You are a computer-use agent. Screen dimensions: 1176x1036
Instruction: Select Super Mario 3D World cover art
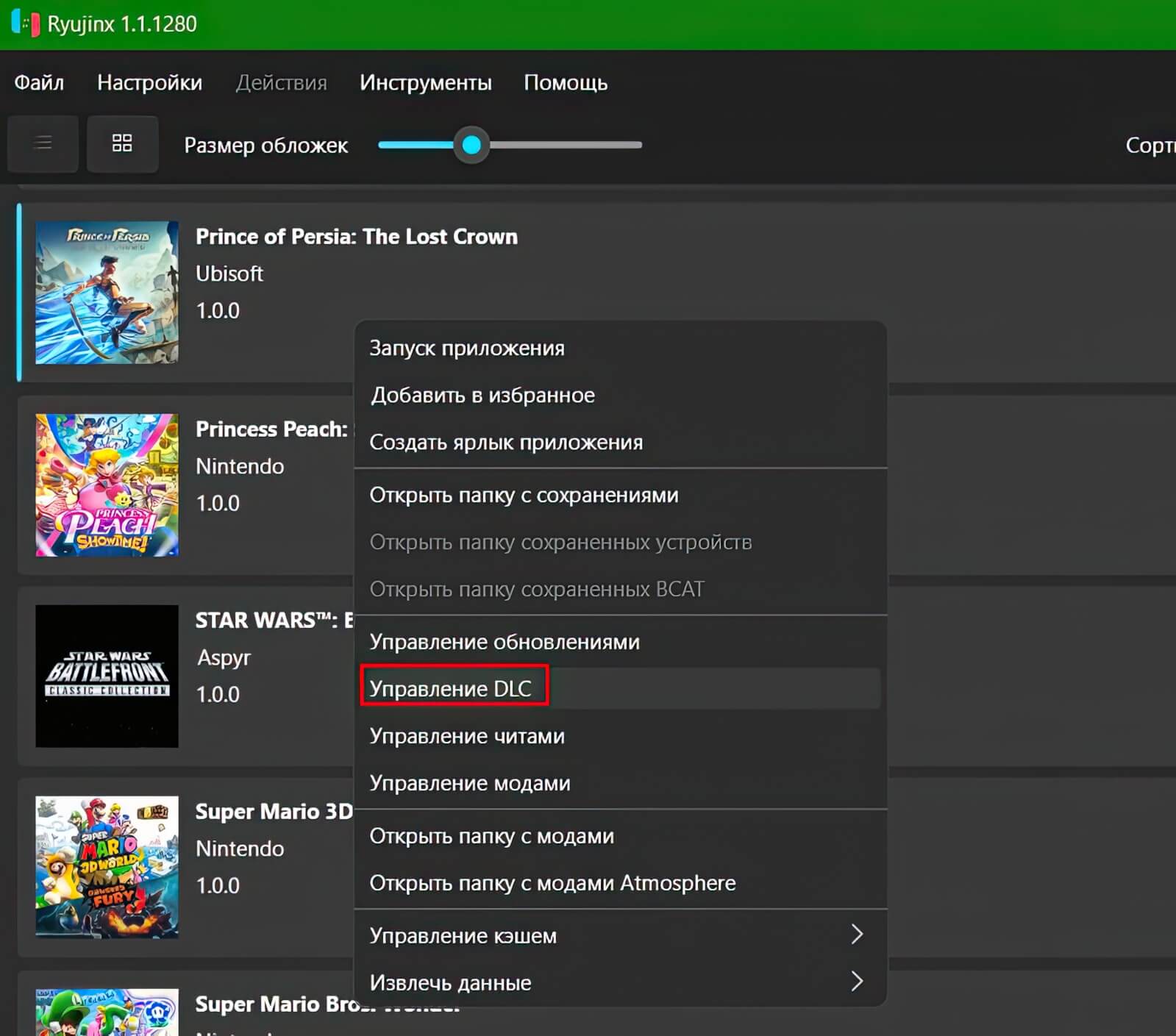(107, 867)
